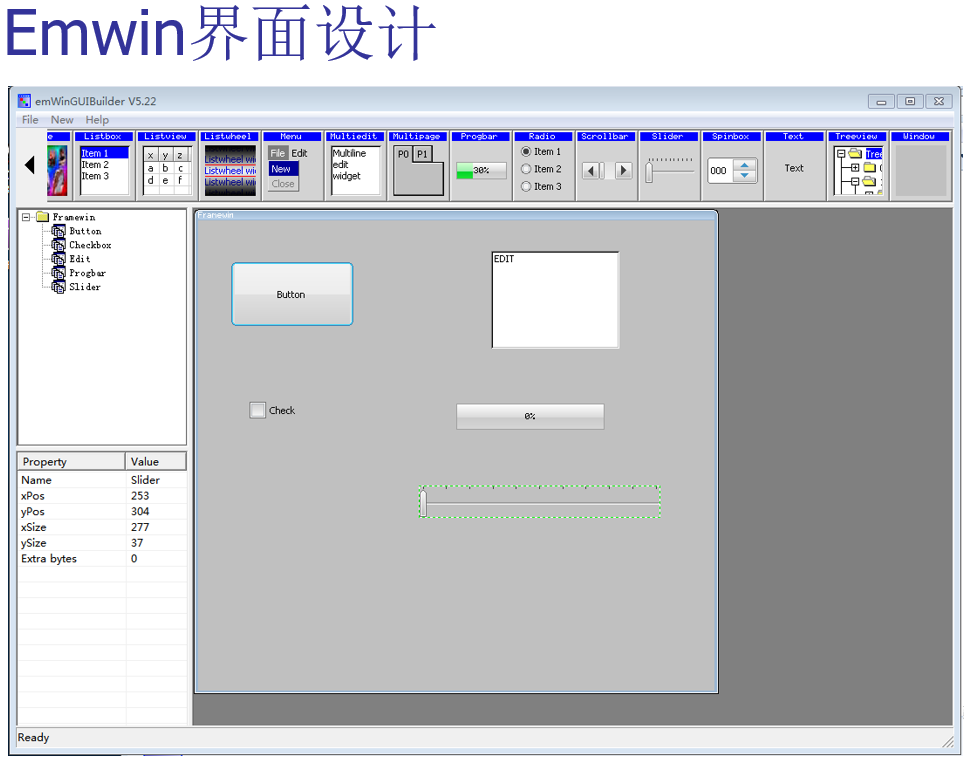
Task: Pick the Window widget in the palette
Action: coord(920,165)
